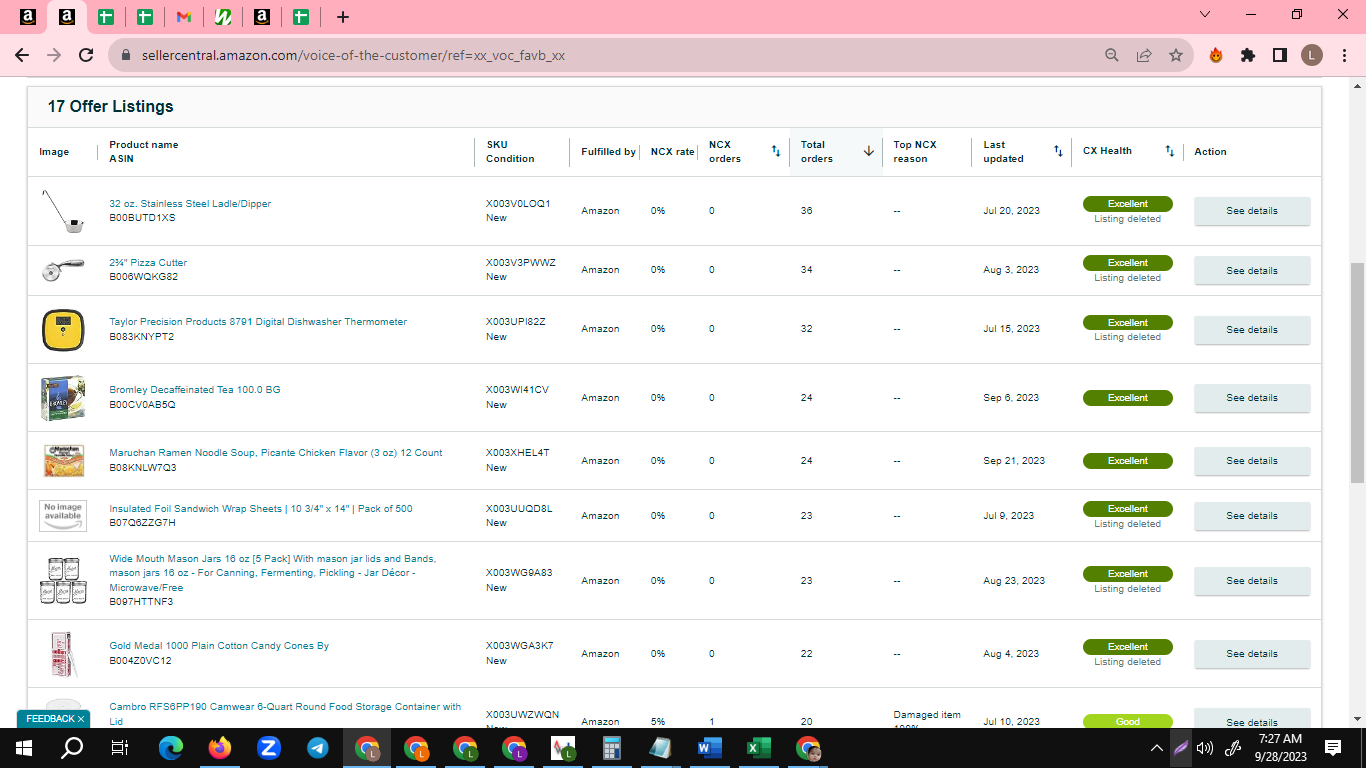See details for Bromley Decaffeinated Tea
Screen dimensions: 1366x768
click(1252, 398)
